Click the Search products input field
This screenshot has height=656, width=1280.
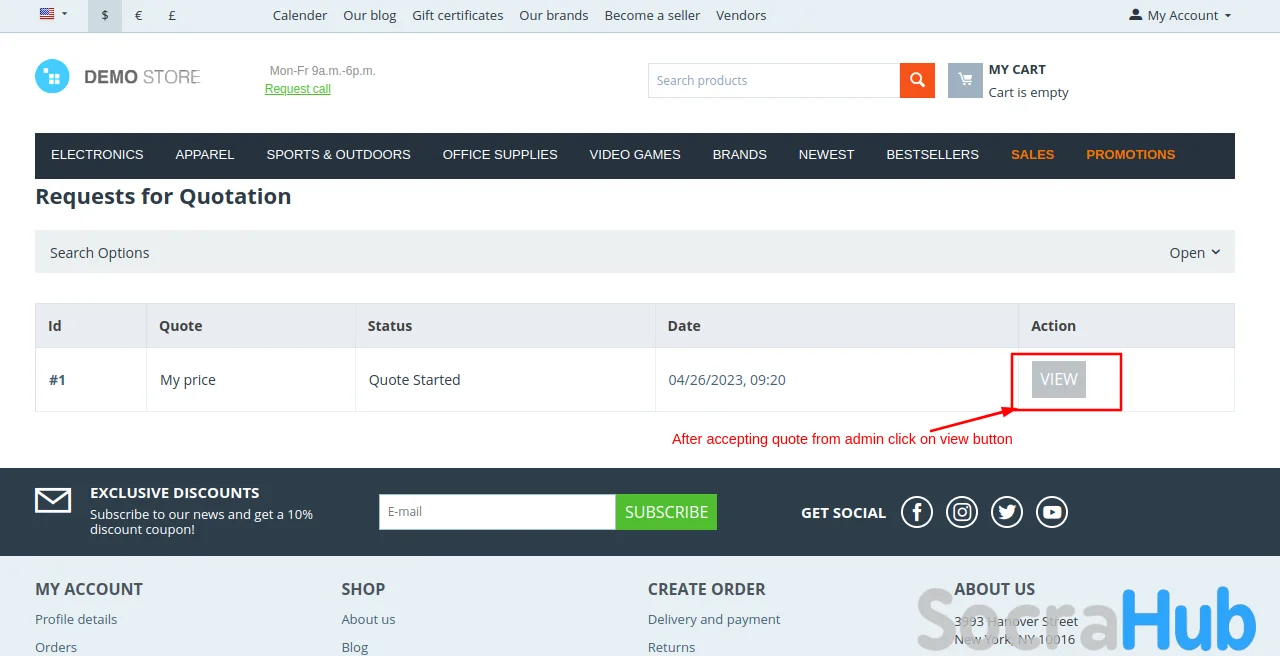[773, 81]
